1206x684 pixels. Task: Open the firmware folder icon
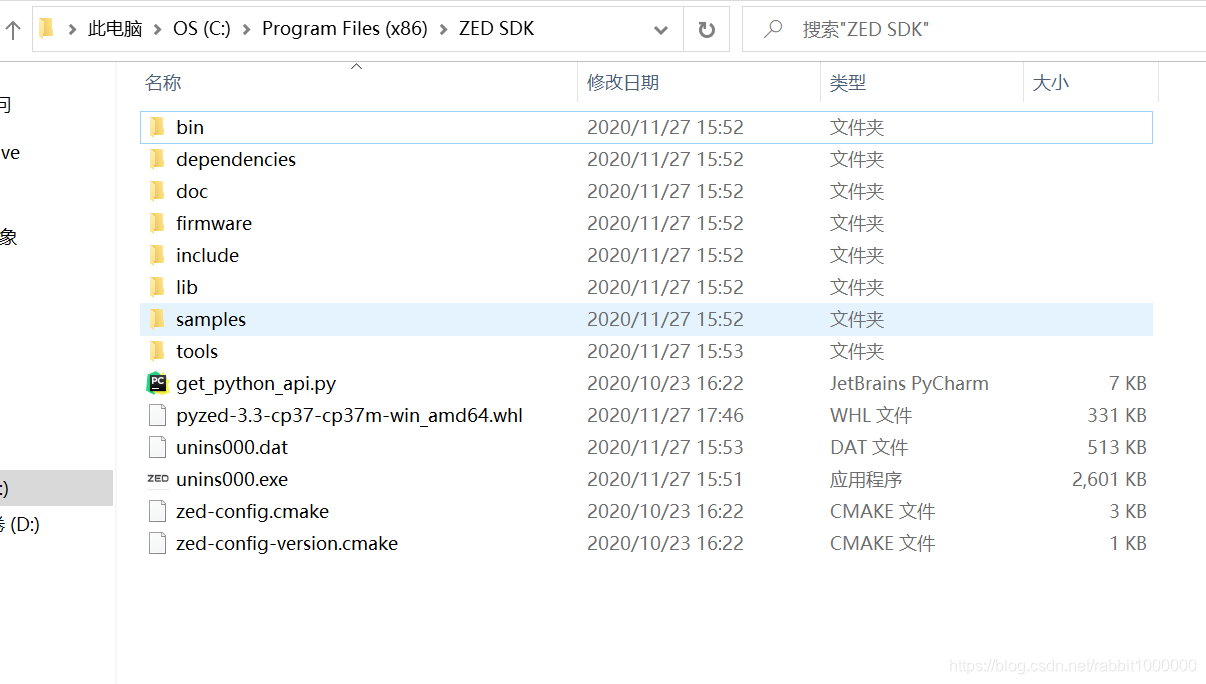tap(158, 223)
